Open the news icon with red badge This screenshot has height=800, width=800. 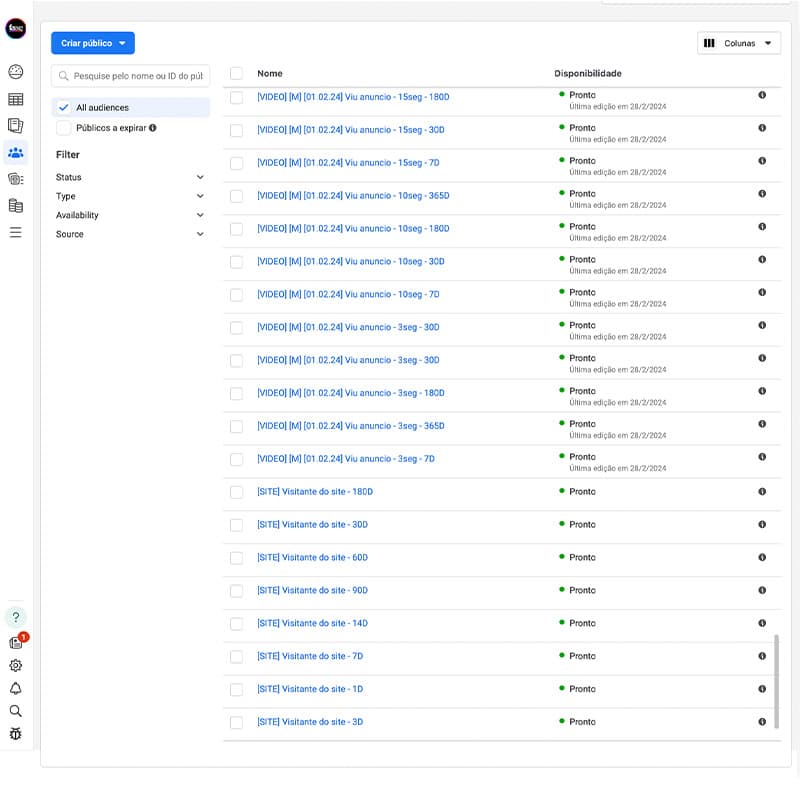point(16,642)
